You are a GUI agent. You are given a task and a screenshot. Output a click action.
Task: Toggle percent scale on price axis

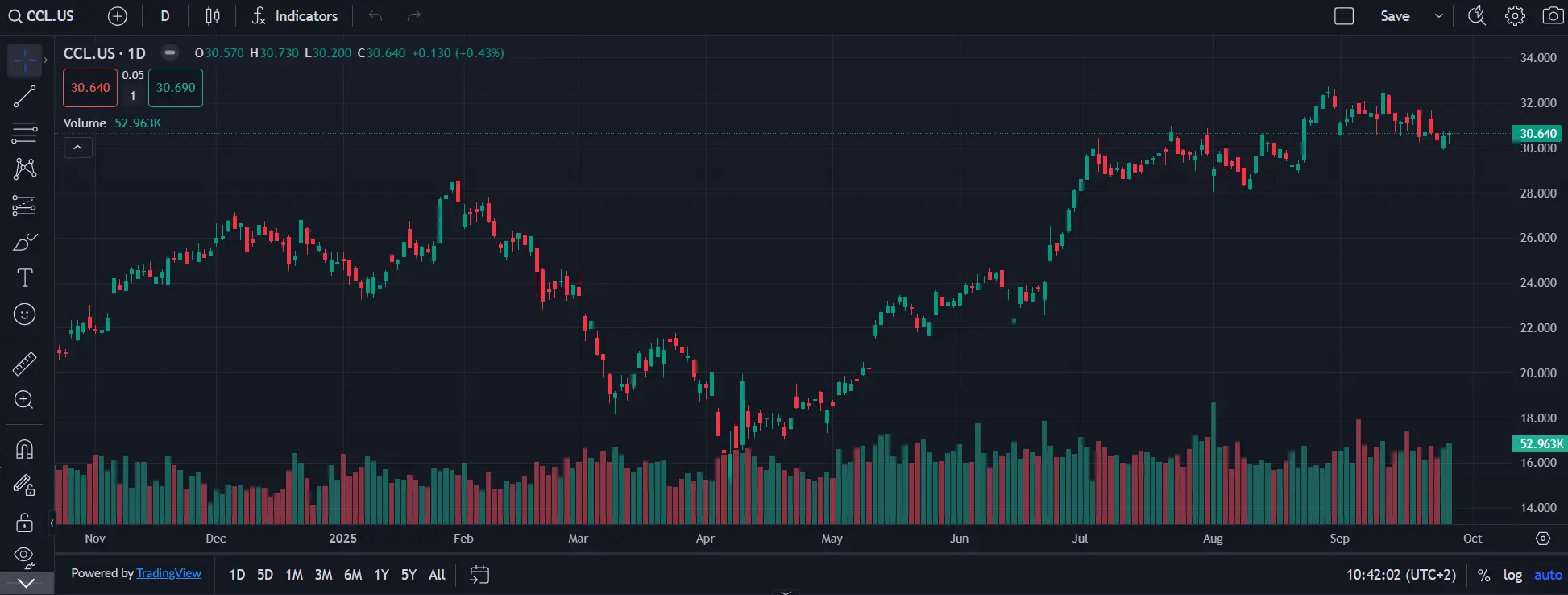1483,575
